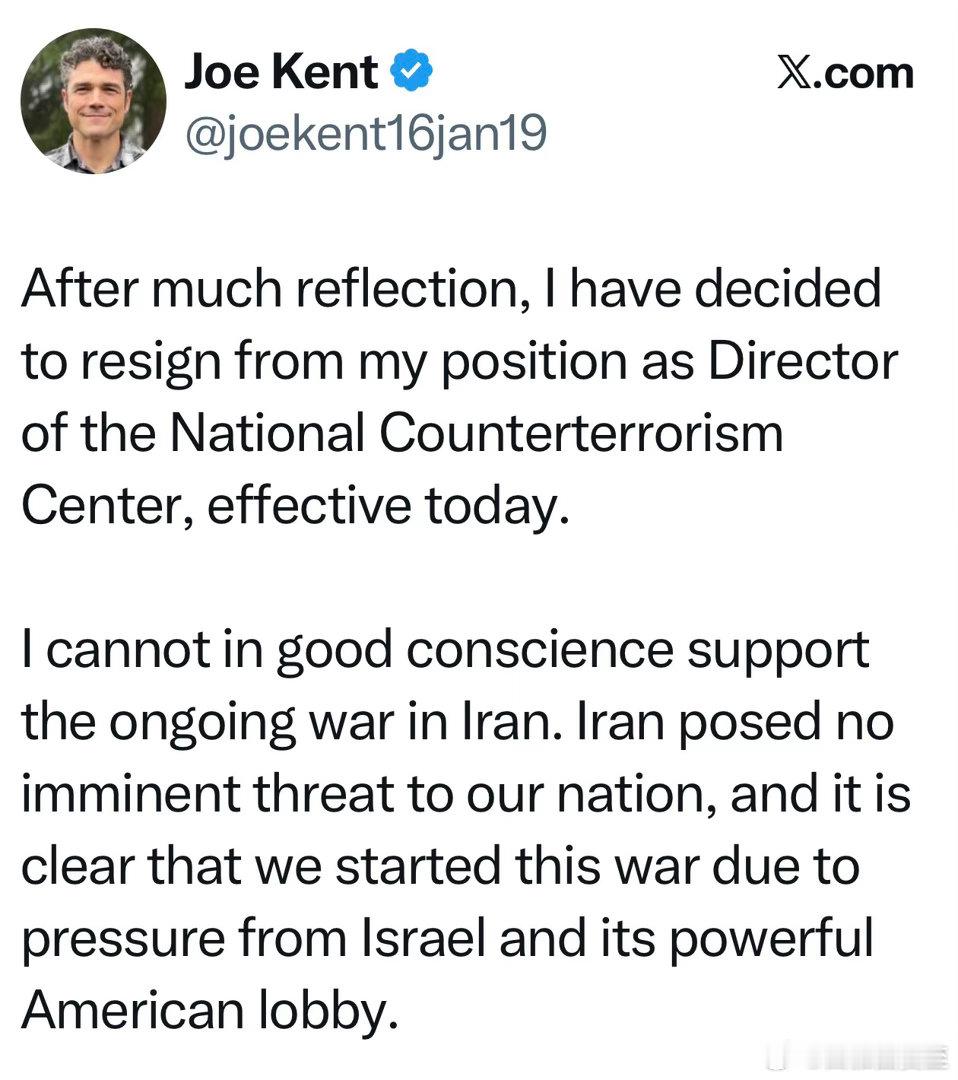Click the @joekent16jan19 handle
This screenshot has width=958, height=1080.
pyautogui.click(x=364, y=133)
